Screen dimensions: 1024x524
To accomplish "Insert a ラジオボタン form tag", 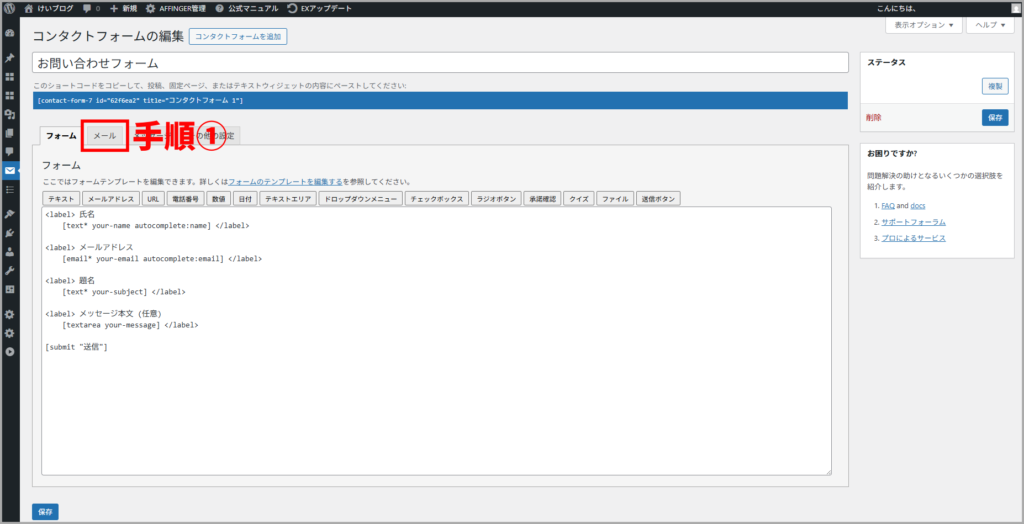I will click(x=496, y=199).
